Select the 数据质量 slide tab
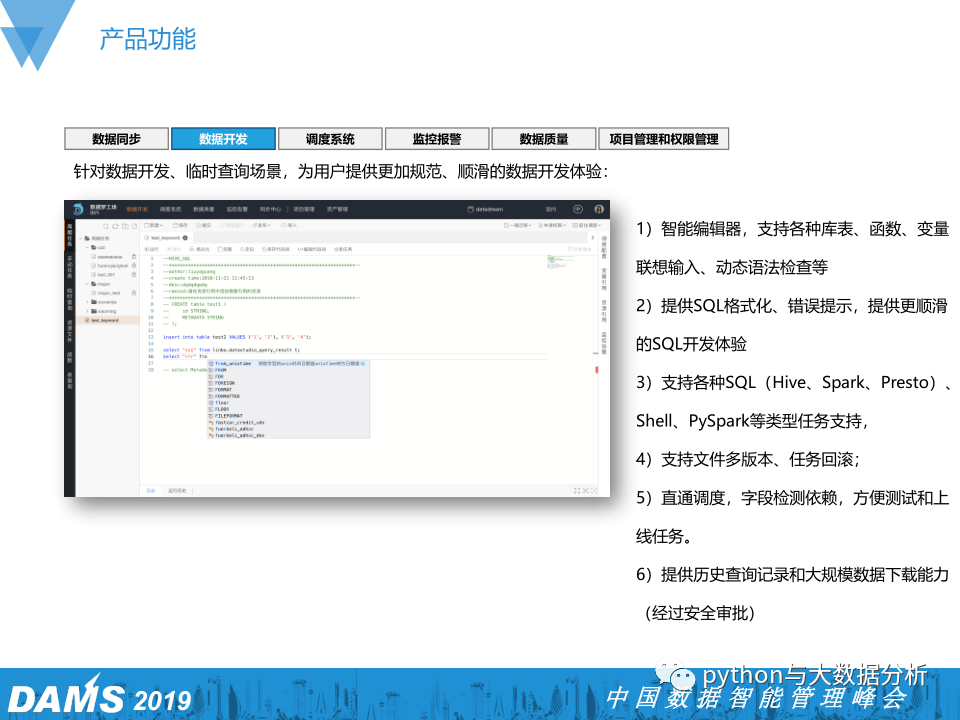The height and width of the screenshot is (720, 960). pos(544,139)
